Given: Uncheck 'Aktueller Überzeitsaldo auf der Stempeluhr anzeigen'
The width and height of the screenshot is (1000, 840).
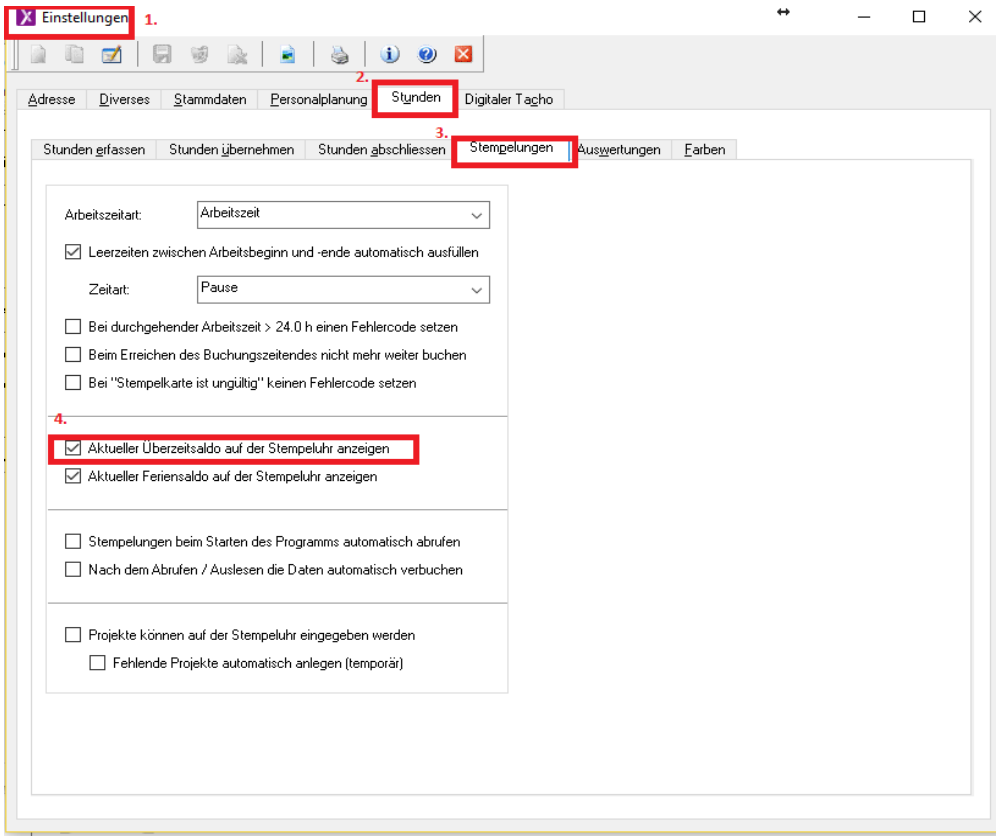Looking at the screenshot, I should point(73,450).
